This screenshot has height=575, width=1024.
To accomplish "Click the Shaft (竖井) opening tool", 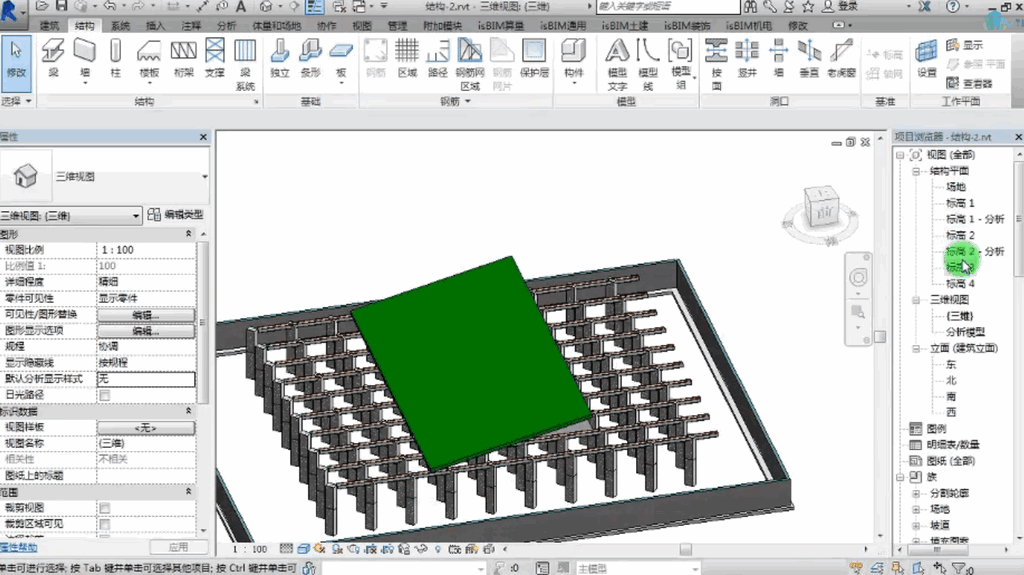I will 747,58.
